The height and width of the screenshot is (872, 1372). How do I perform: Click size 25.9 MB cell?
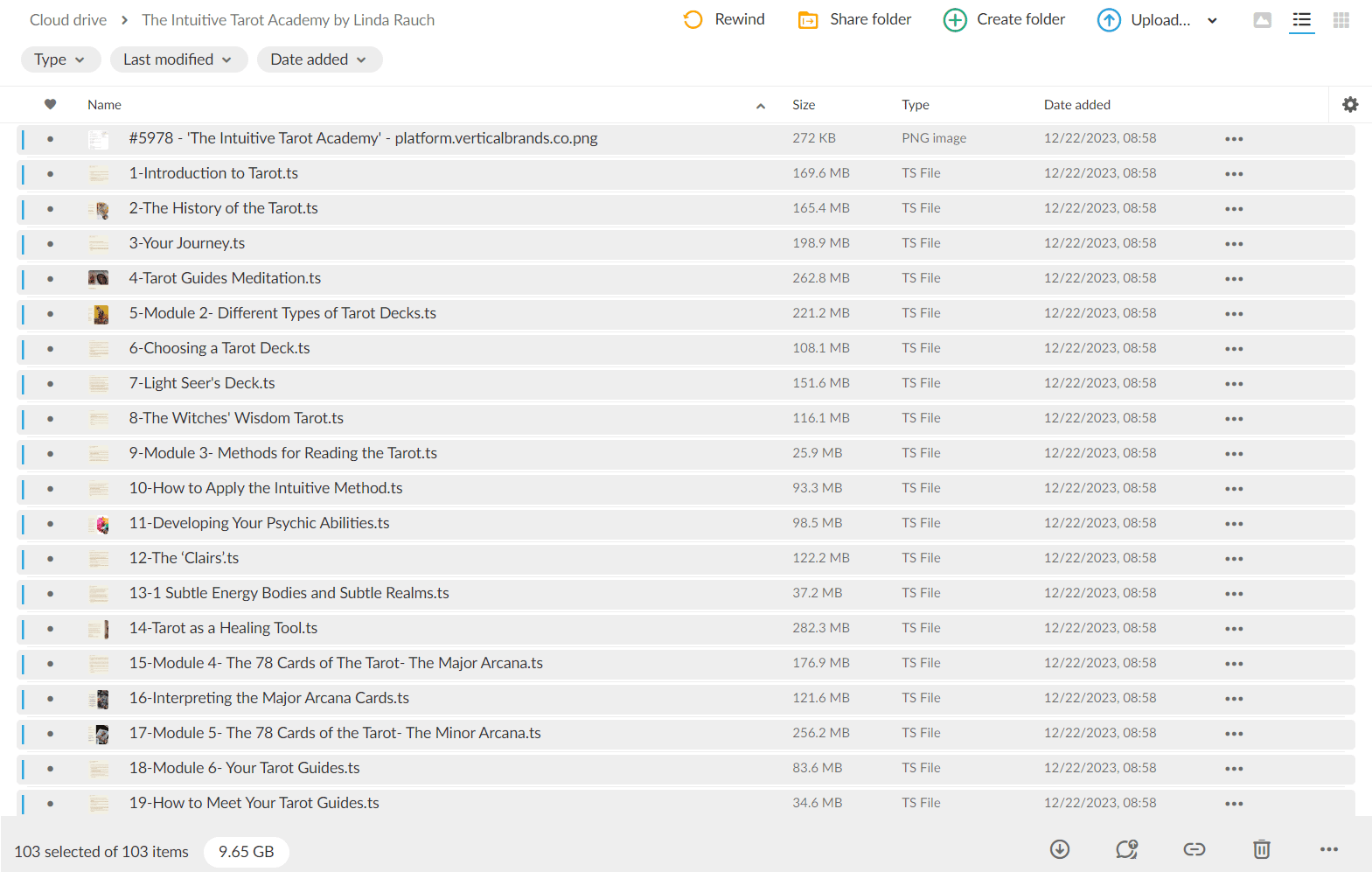click(x=818, y=453)
